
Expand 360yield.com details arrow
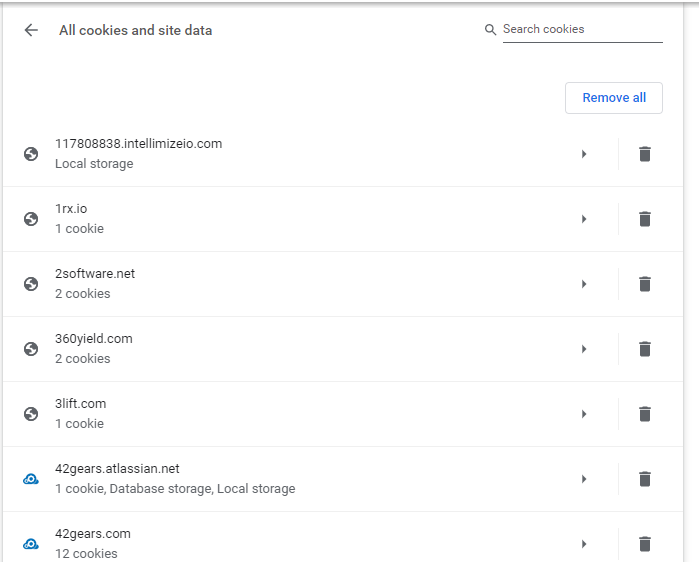tap(584, 349)
